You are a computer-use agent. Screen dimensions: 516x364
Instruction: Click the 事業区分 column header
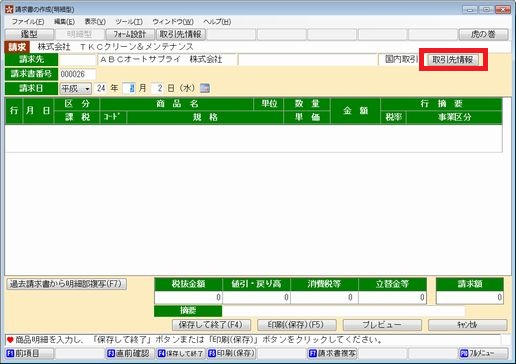(x=454, y=117)
